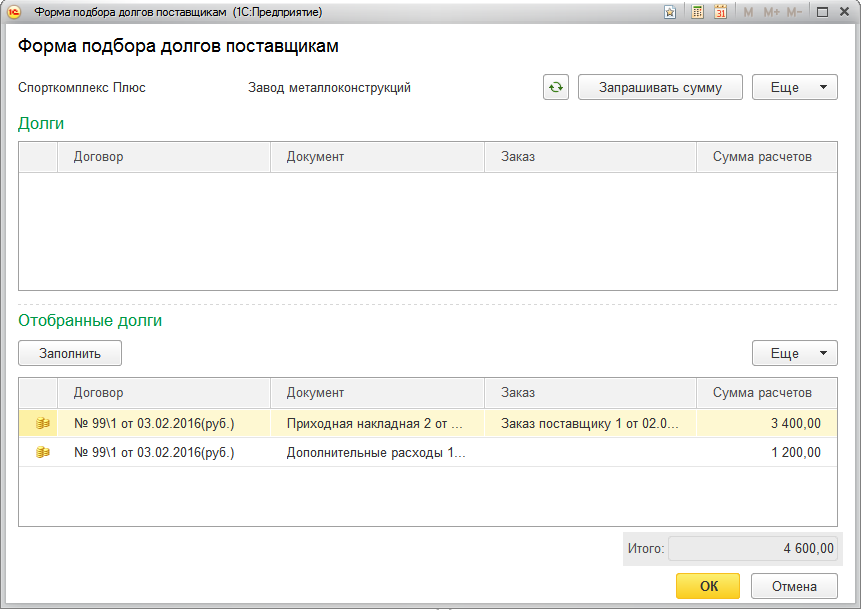
Task: Click the Спорткомплекс Плюс label
Action: [82, 88]
